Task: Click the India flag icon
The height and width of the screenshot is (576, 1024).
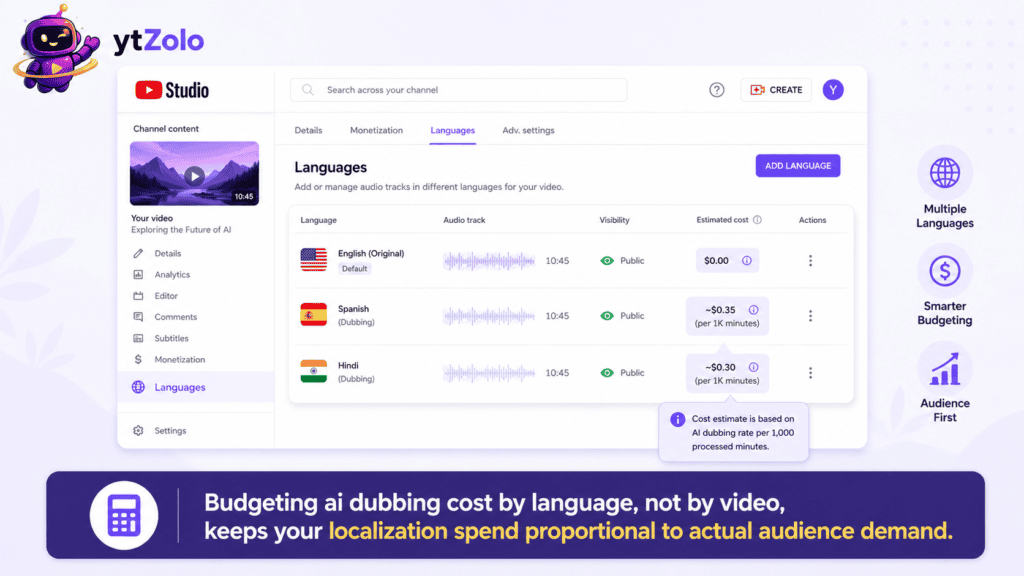Action: [313, 372]
